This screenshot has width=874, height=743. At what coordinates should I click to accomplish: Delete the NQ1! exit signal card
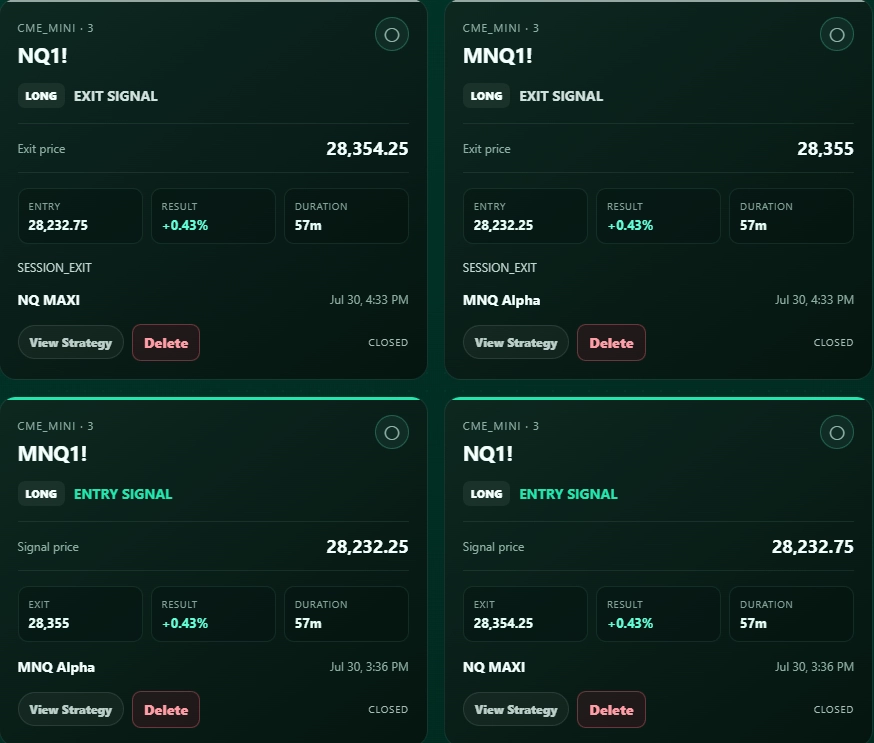click(x=166, y=343)
